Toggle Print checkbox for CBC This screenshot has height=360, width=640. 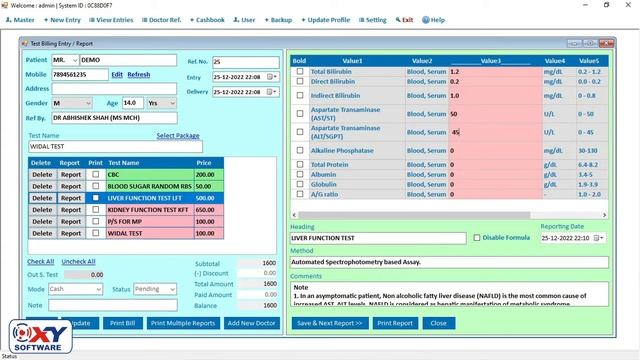coord(96,174)
